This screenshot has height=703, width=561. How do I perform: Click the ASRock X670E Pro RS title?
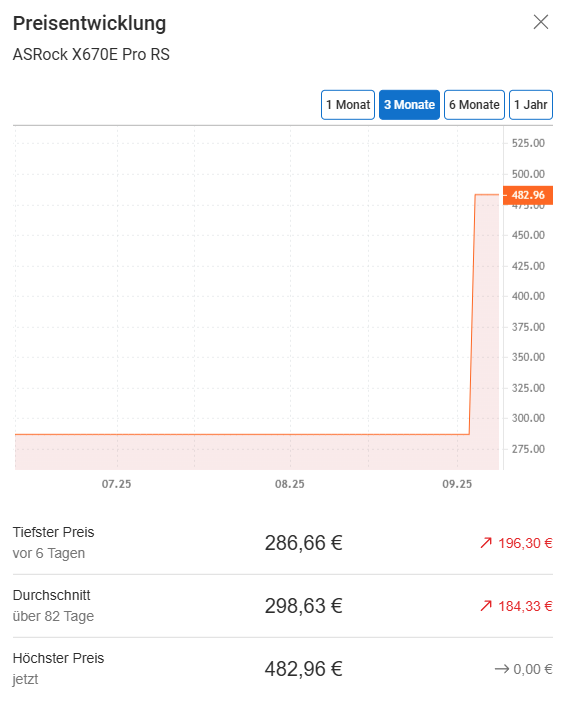coord(91,54)
